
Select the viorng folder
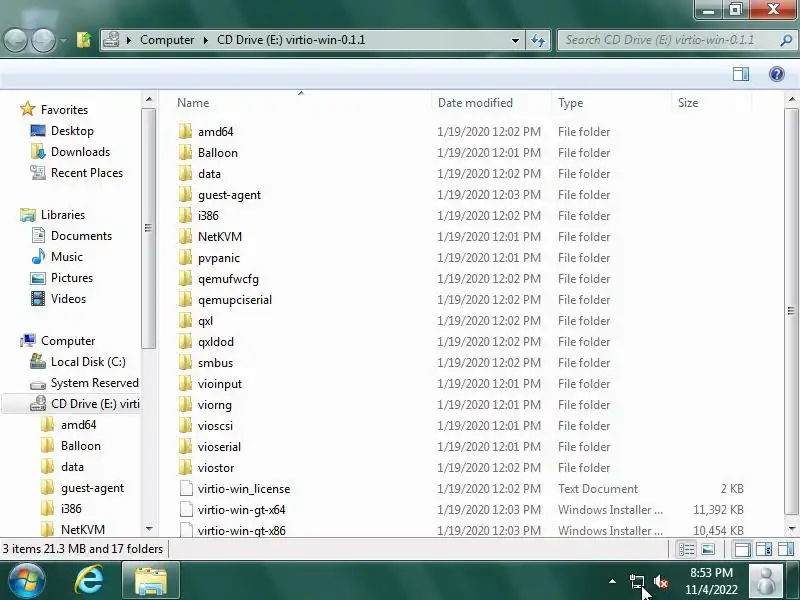(x=215, y=405)
